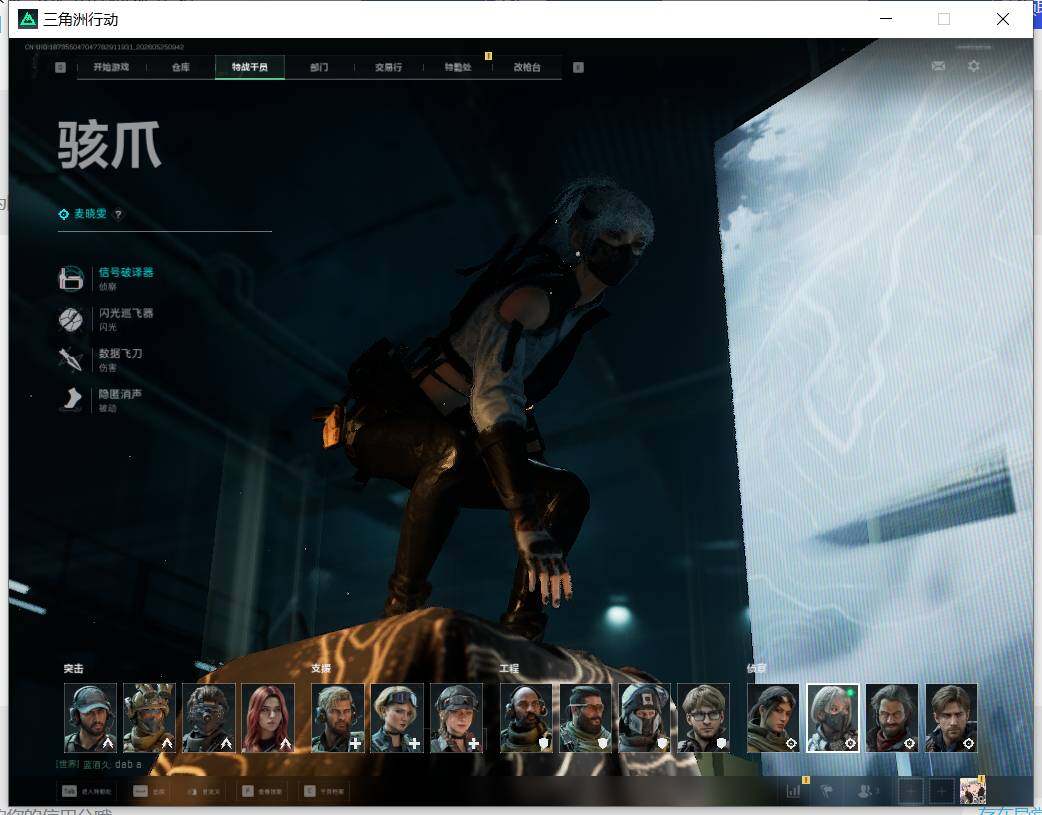Select the bearded 支援 operator with headset
Image resolution: width=1042 pixels, height=815 pixels.
338,718
